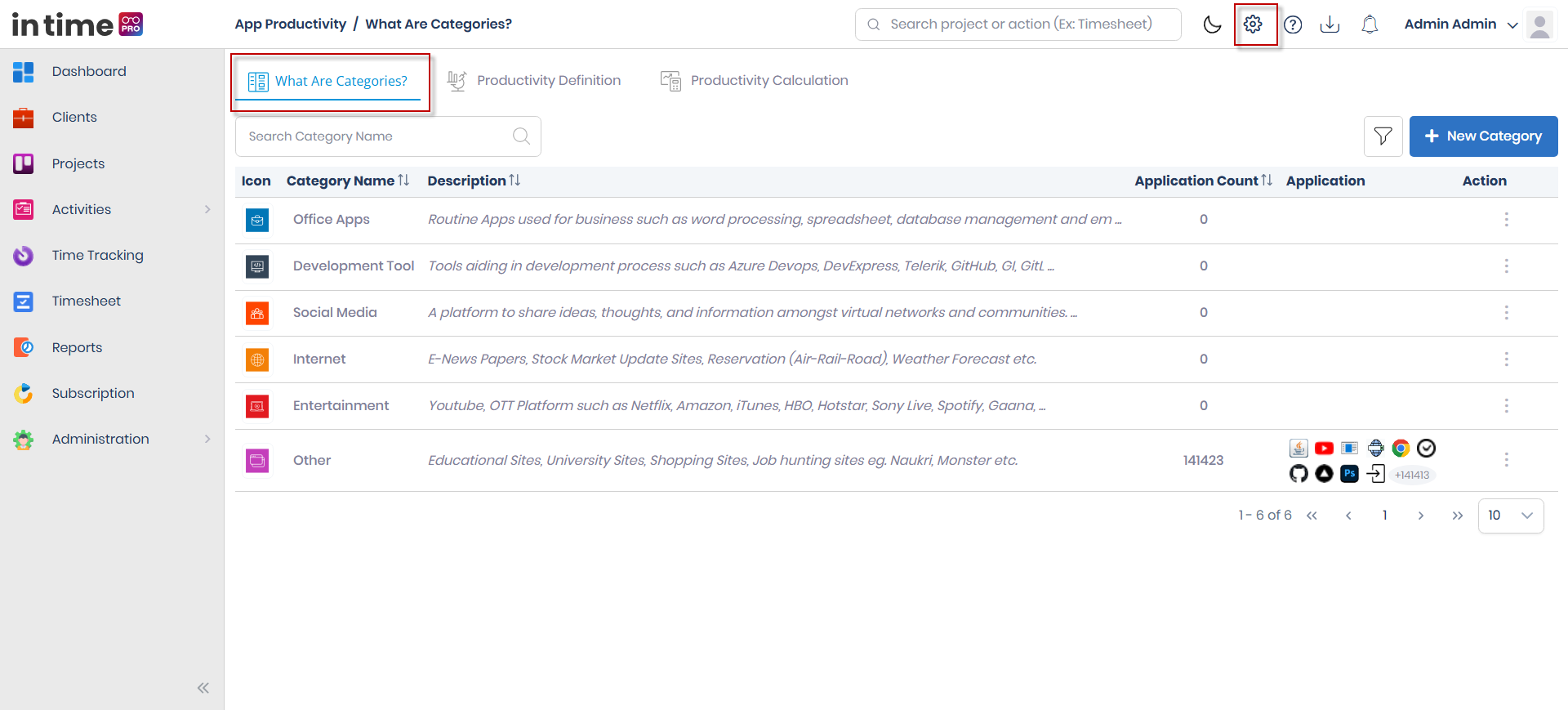
Task: Select What Are Categories? tab
Action: click(328, 82)
